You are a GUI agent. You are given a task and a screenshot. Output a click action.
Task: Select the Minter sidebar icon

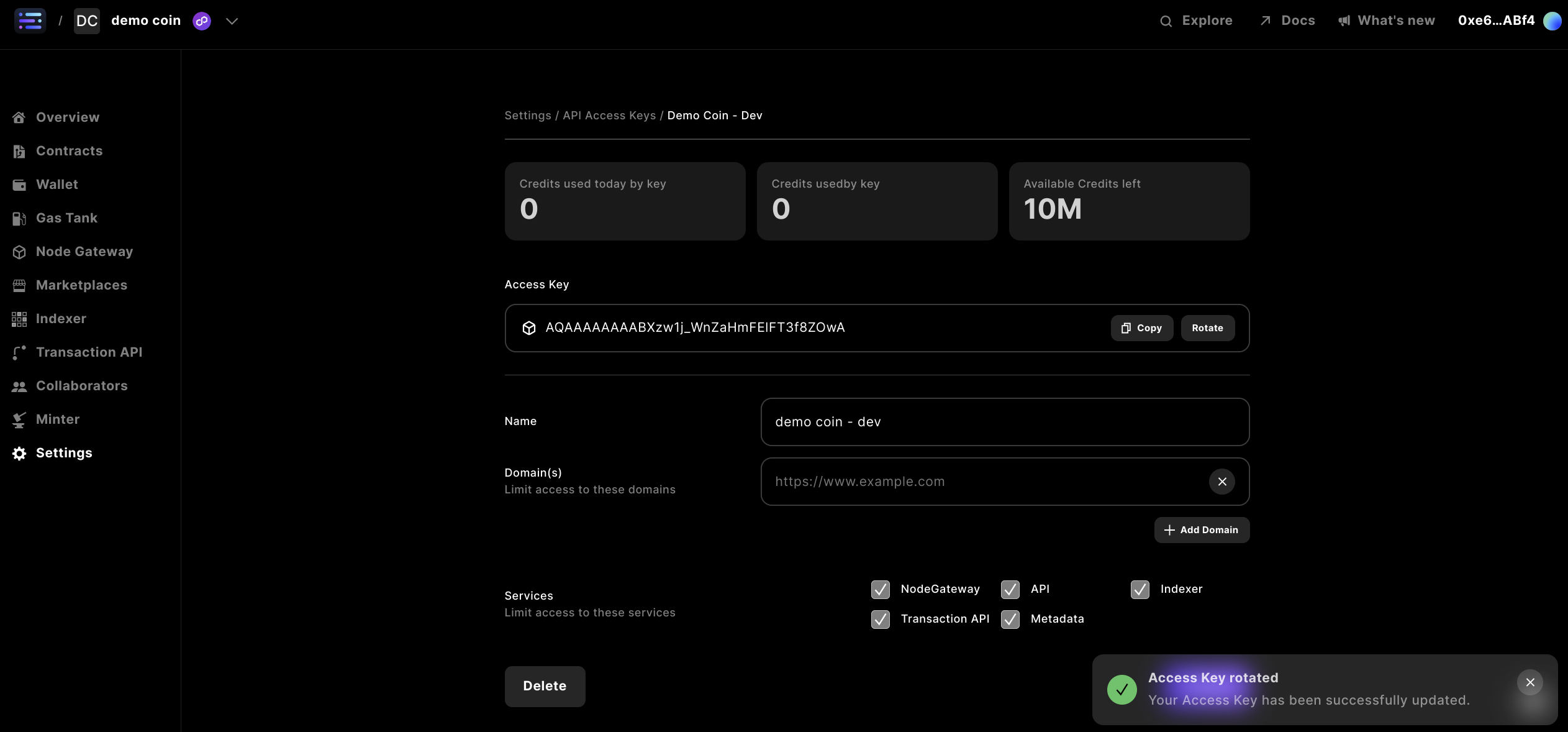point(19,419)
